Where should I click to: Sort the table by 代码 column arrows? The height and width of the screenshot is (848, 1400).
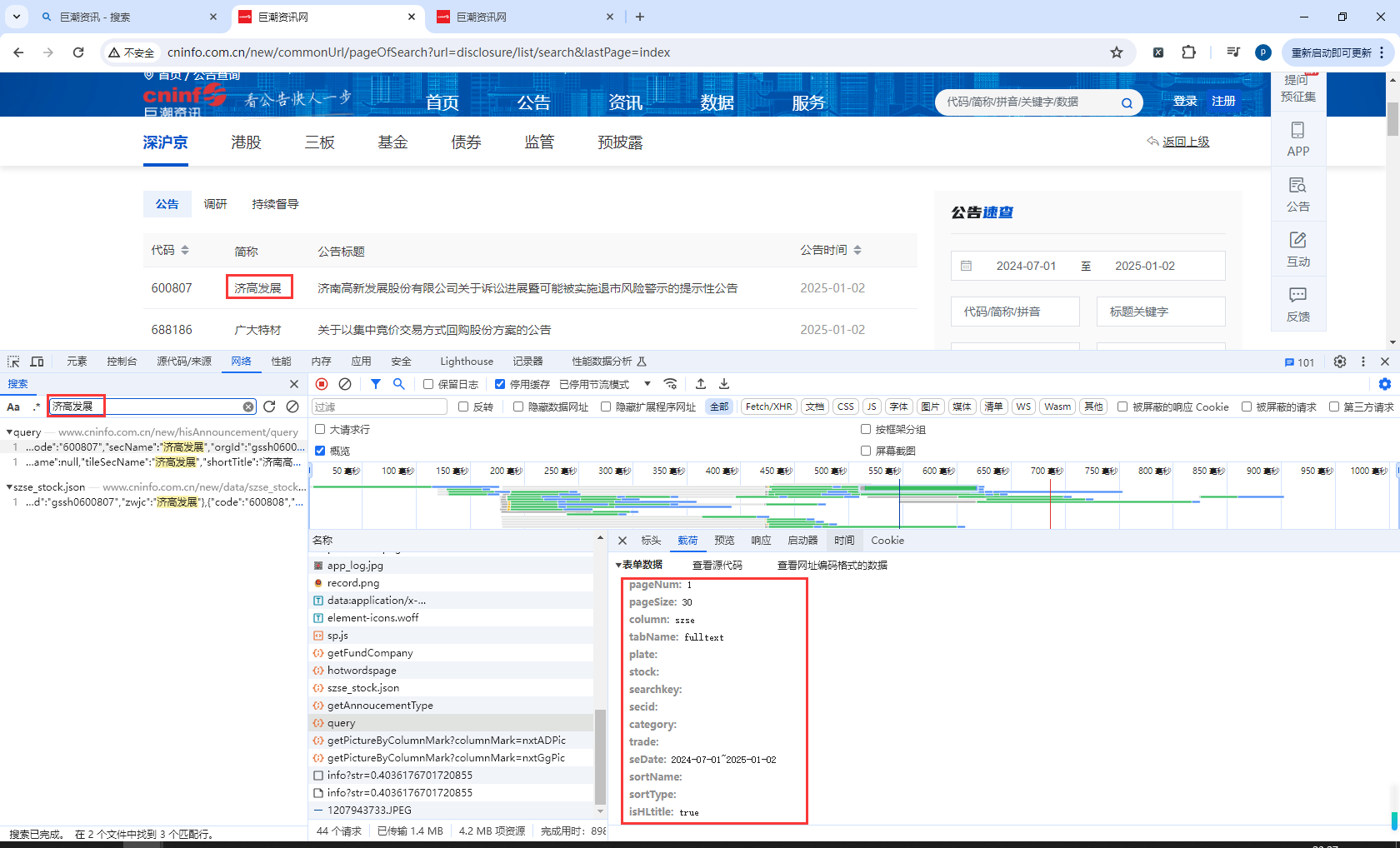pyautogui.click(x=185, y=250)
